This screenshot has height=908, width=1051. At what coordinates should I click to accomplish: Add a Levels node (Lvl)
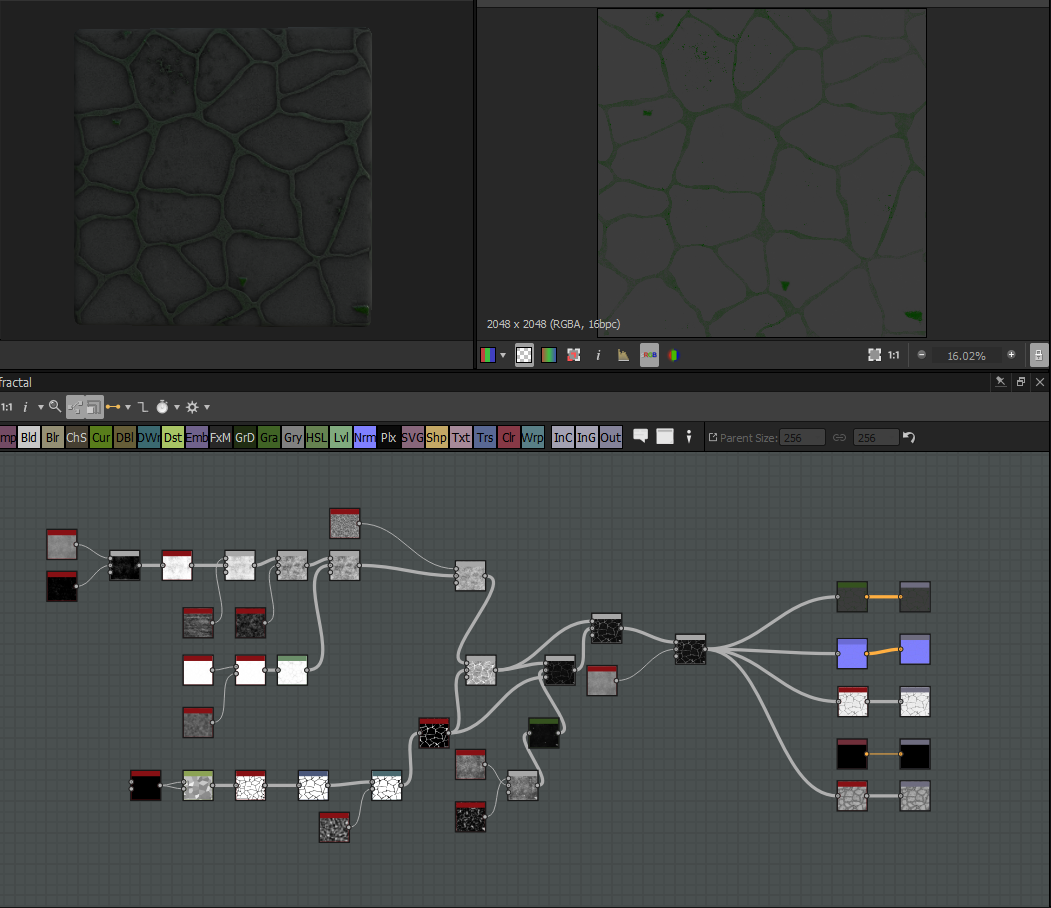pyautogui.click(x=341, y=438)
